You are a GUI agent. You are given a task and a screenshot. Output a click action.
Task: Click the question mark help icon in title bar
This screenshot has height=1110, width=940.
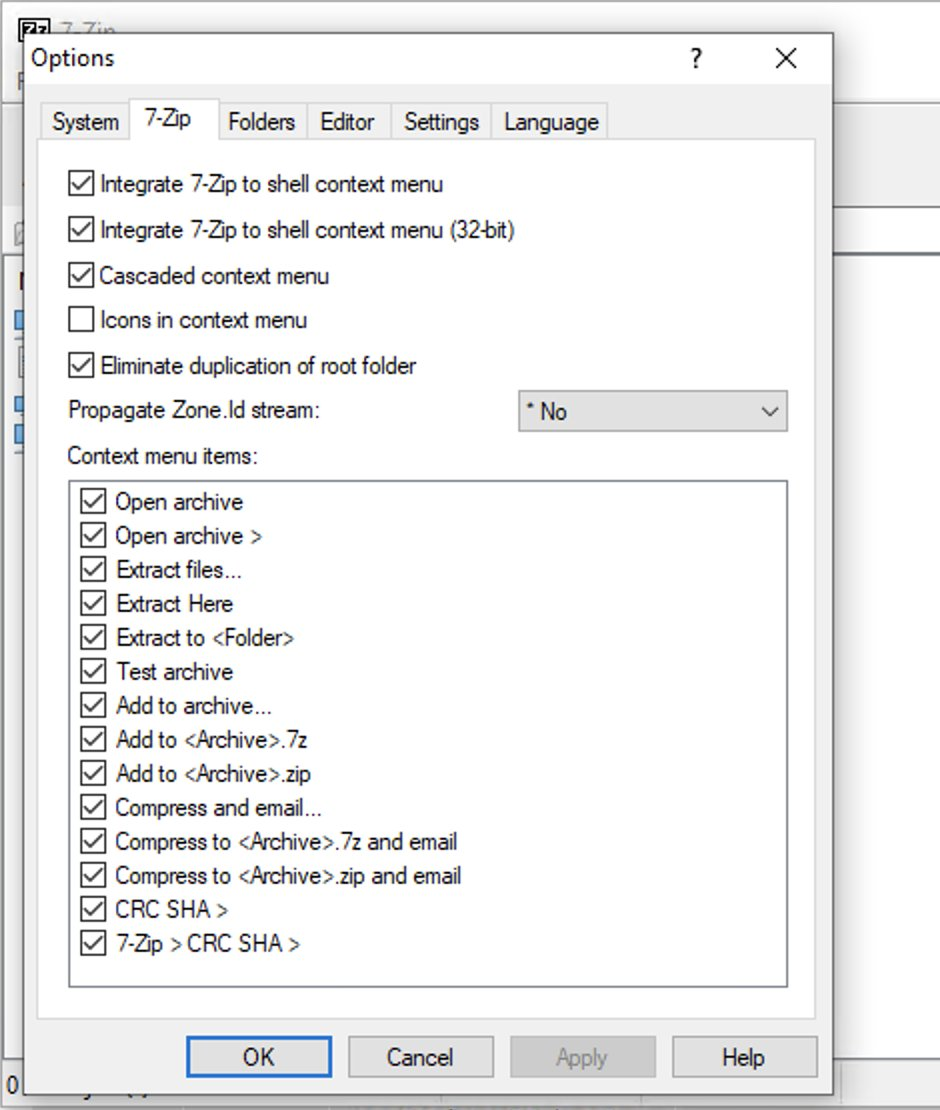(x=696, y=59)
